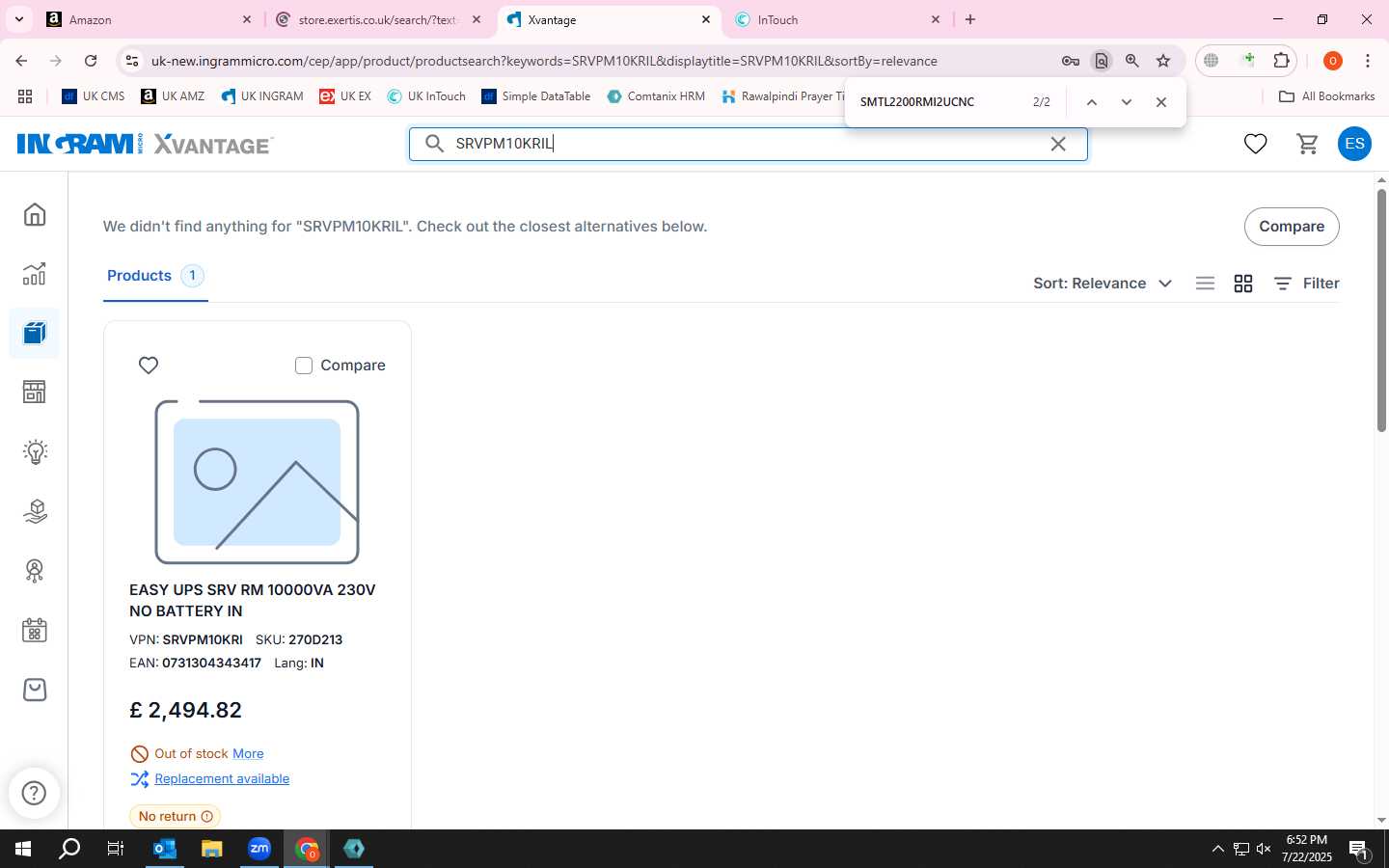Click the product search input field
The image size is (1389, 868).
(x=748, y=144)
